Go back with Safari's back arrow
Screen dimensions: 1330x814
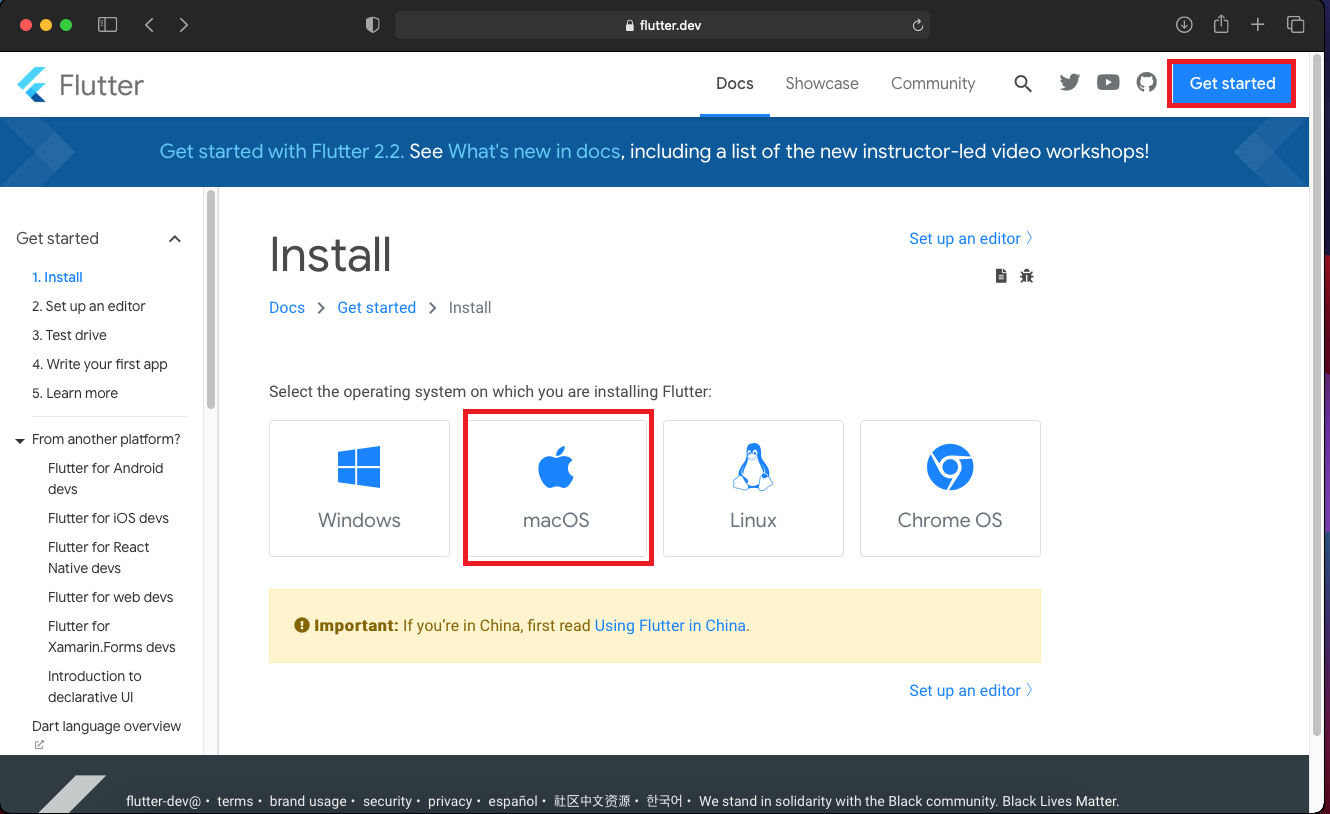tap(149, 25)
